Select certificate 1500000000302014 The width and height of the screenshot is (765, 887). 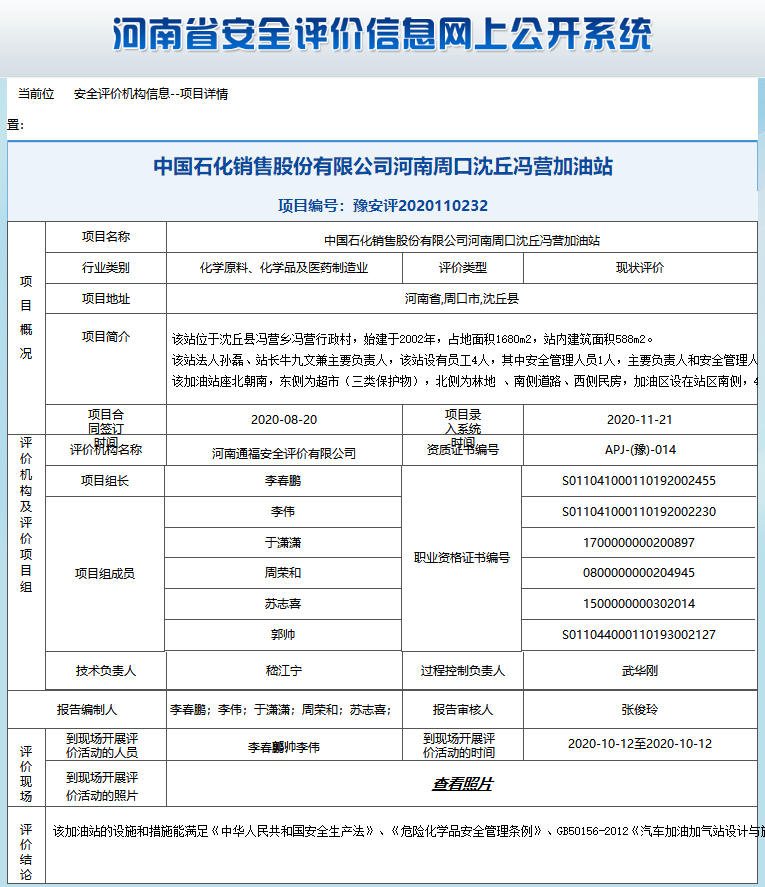click(x=639, y=604)
